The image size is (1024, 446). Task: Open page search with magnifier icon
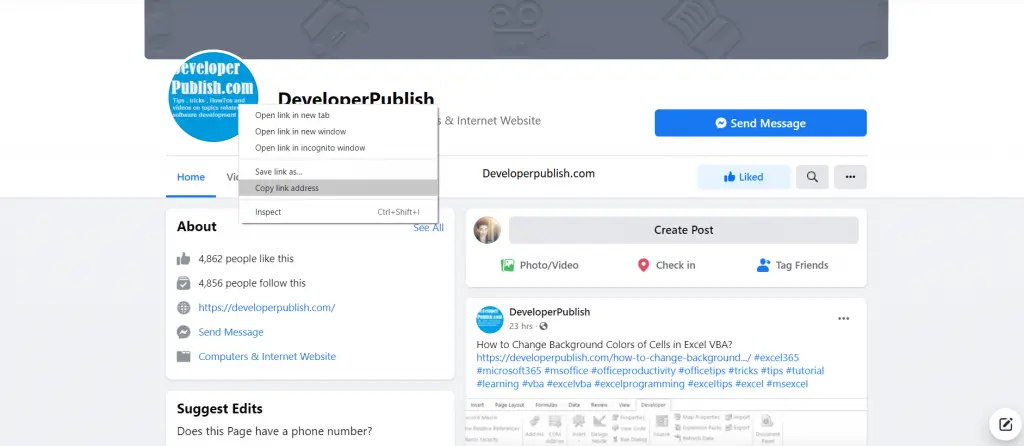[x=812, y=177]
